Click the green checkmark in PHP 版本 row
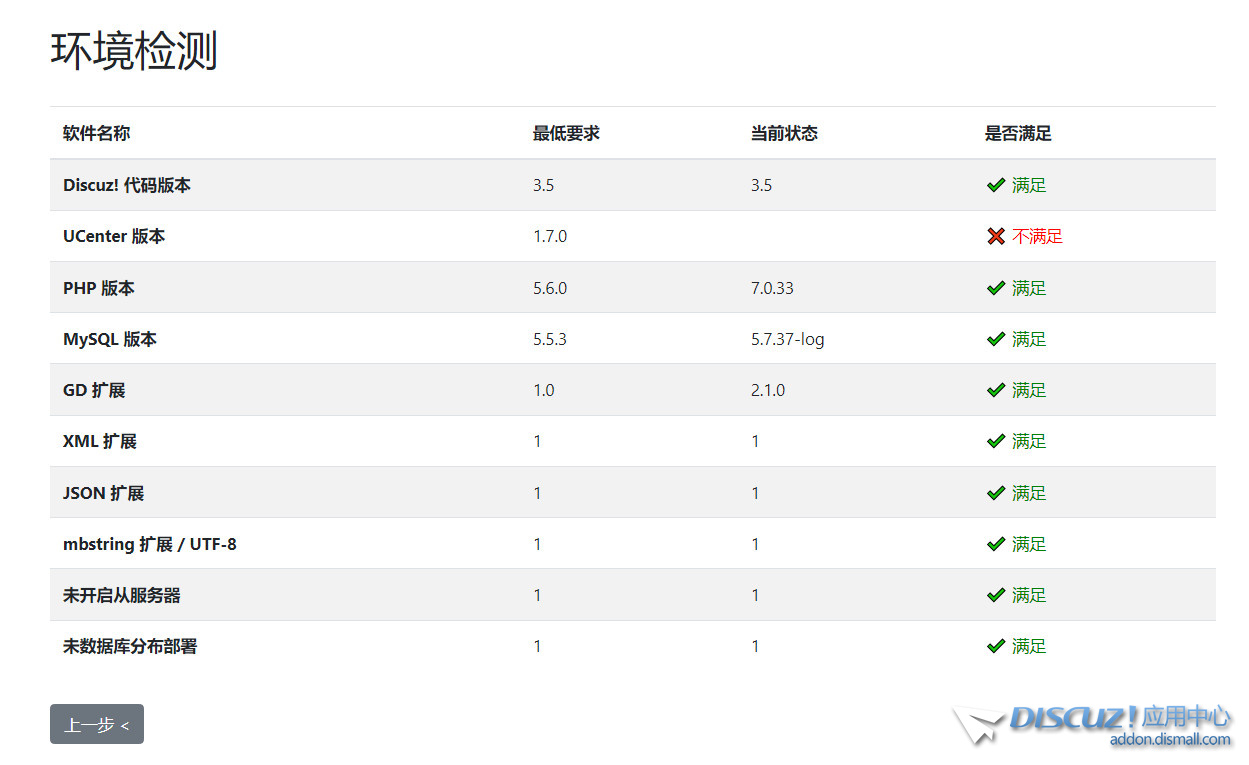This screenshot has width=1249, height=765. (995, 288)
